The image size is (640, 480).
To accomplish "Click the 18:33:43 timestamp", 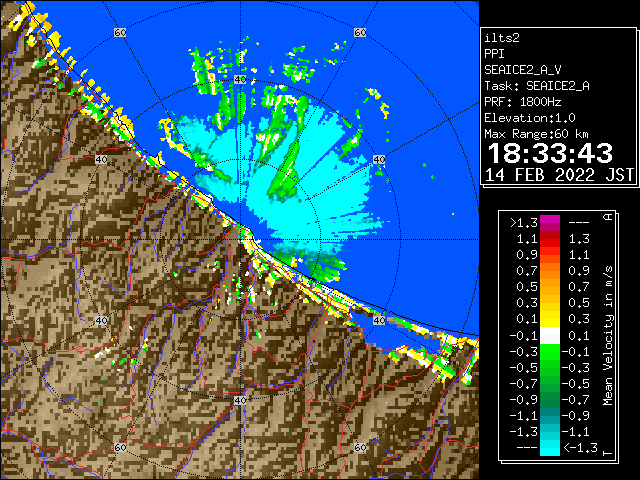I will (x=550, y=153).
